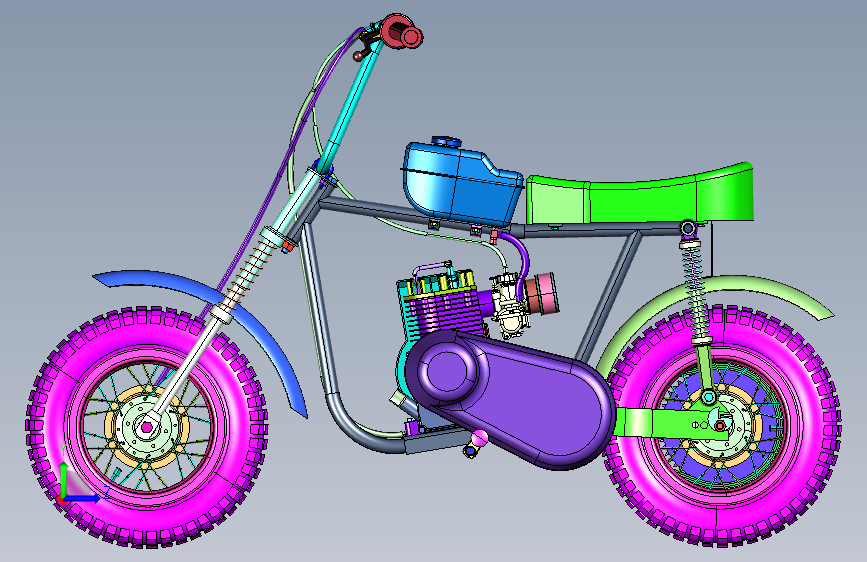
Task: Pick the diagonal grey rear frame brace
Action: point(609,296)
